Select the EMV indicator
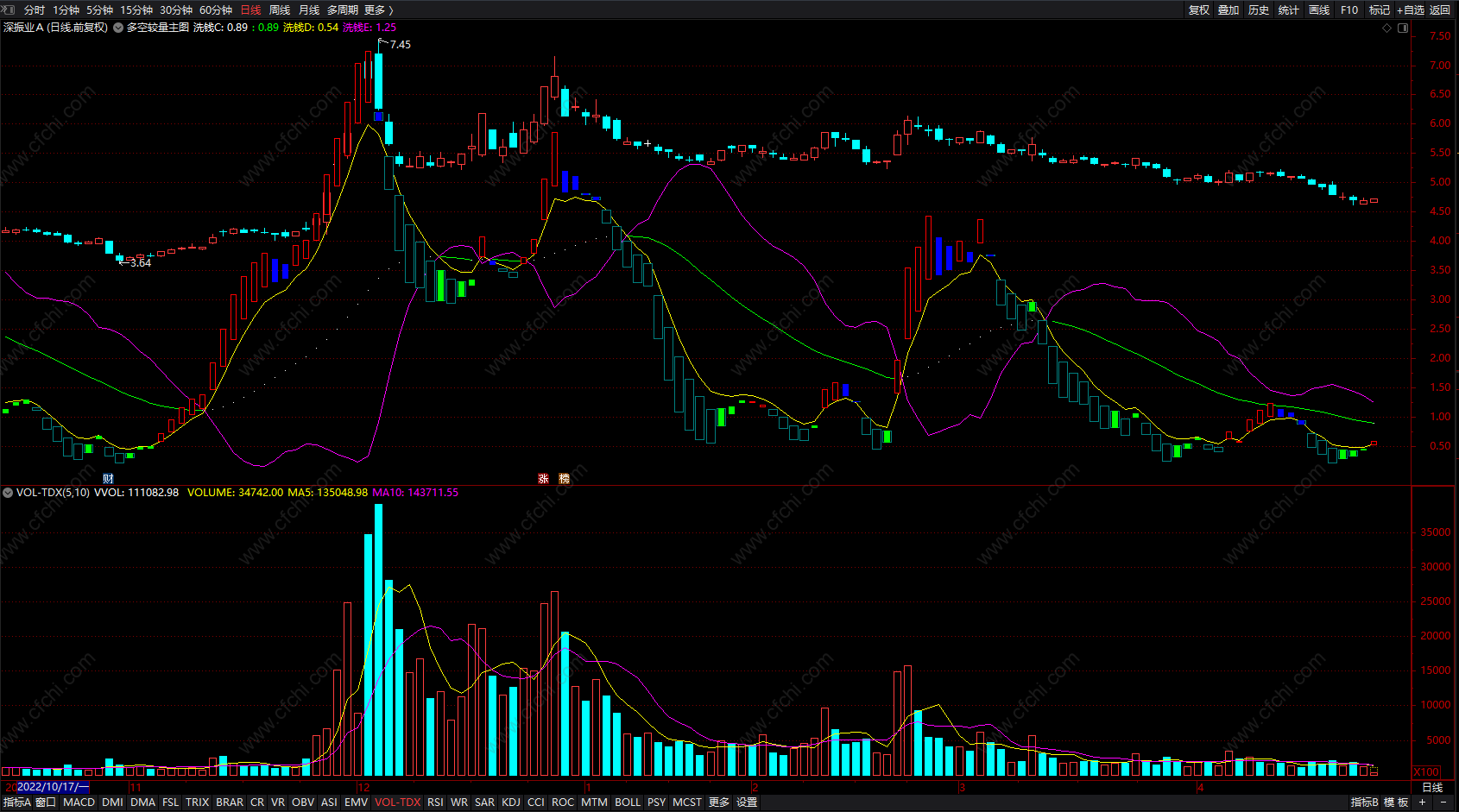The image size is (1459, 812). 356,803
